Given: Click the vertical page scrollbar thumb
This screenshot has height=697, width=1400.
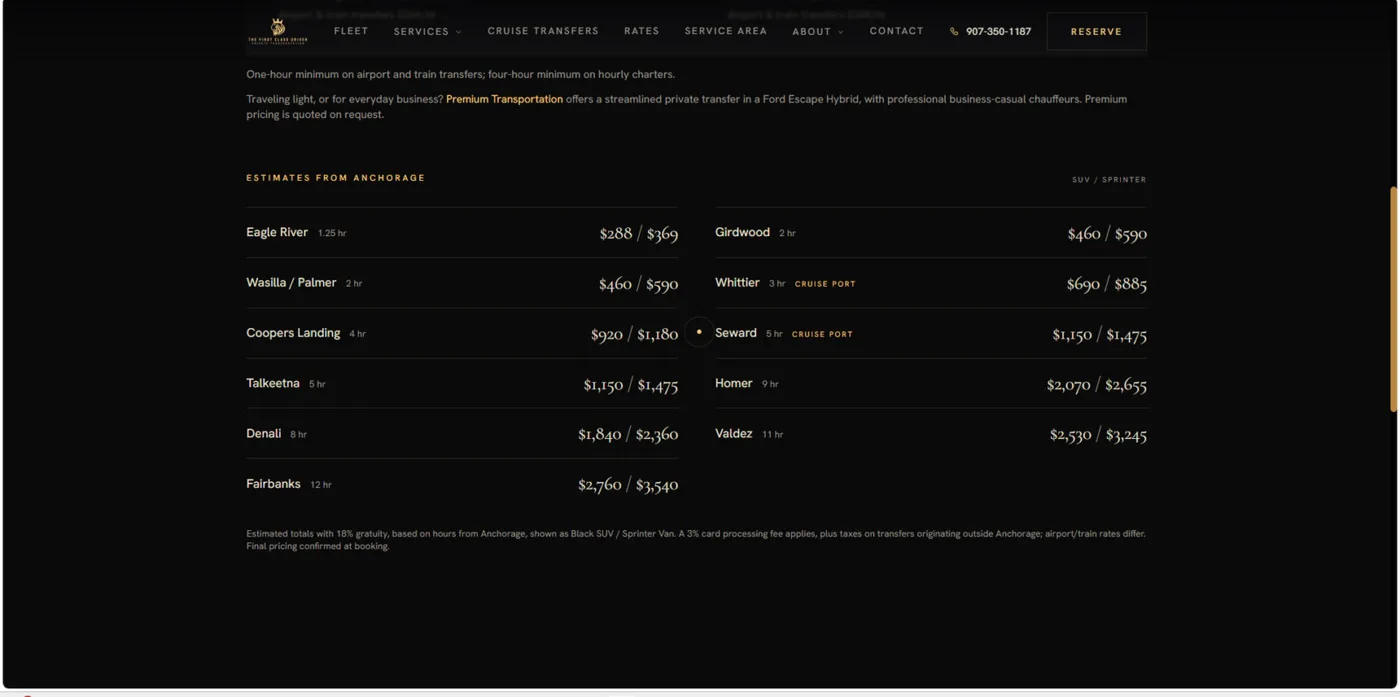Looking at the screenshot, I should 1394,299.
